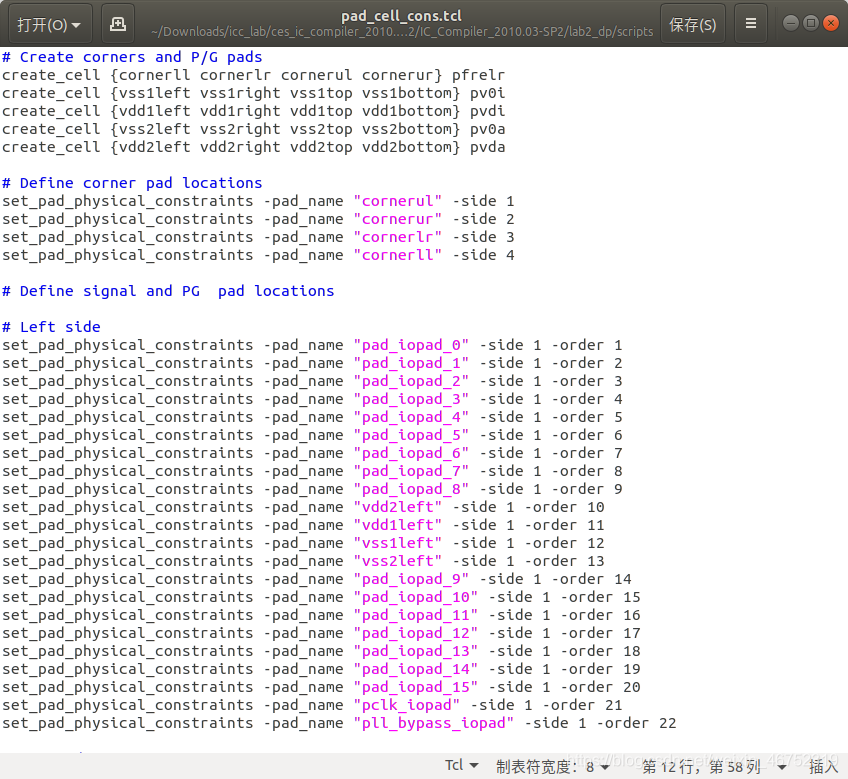Click '-order 22' at end of last line
848x779 pixels.
click(x=636, y=723)
